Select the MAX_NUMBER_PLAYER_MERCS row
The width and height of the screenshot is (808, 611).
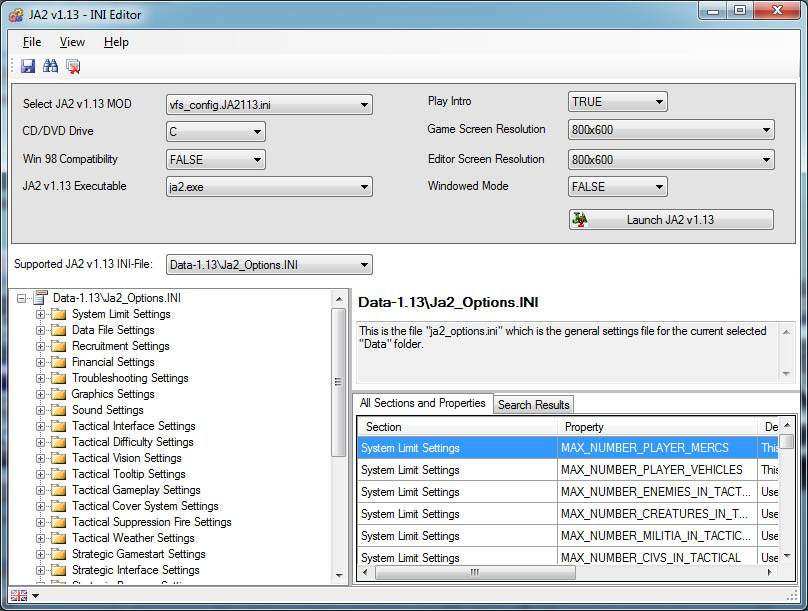pyautogui.click(x=568, y=448)
